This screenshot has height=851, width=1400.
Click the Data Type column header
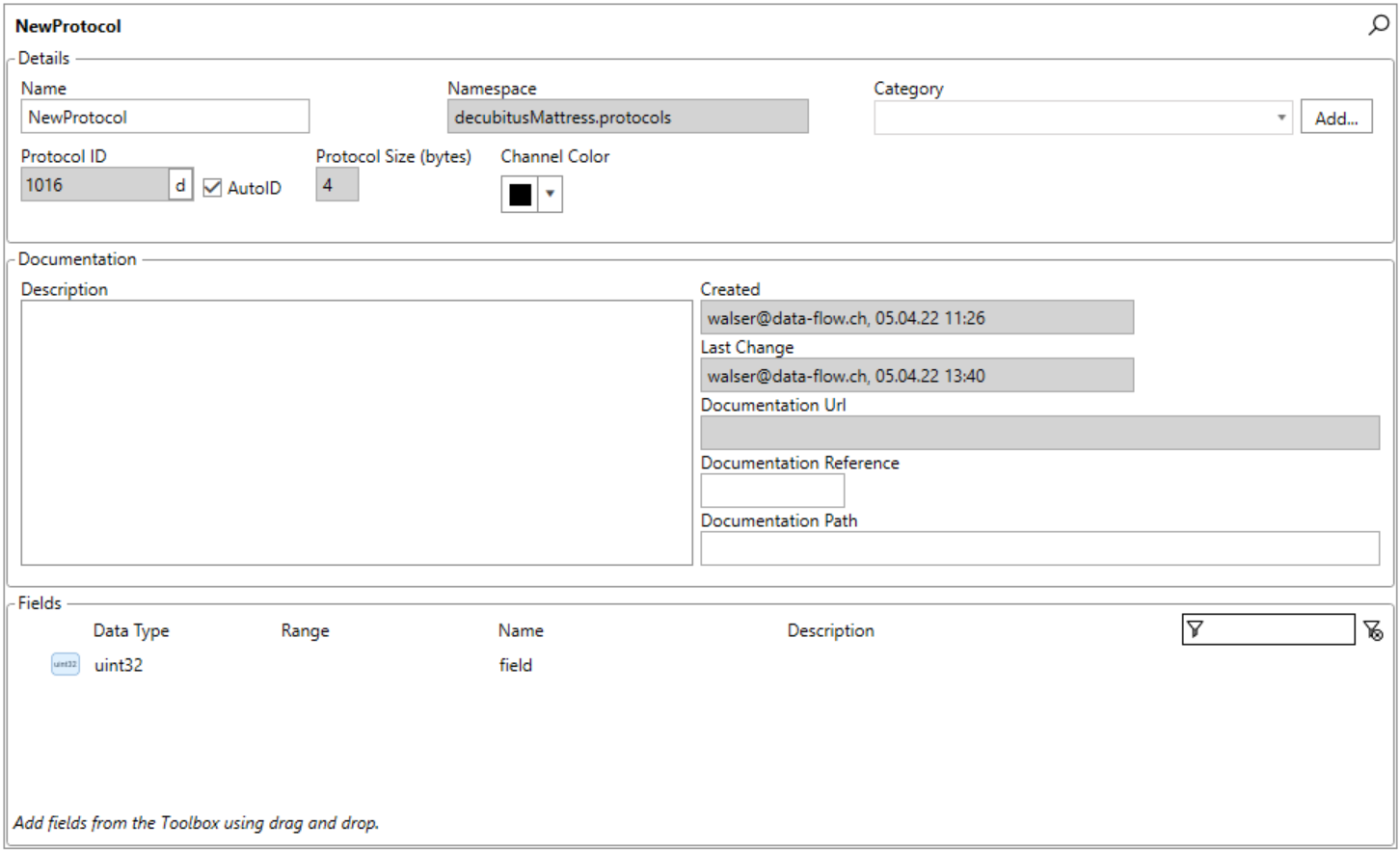131,630
